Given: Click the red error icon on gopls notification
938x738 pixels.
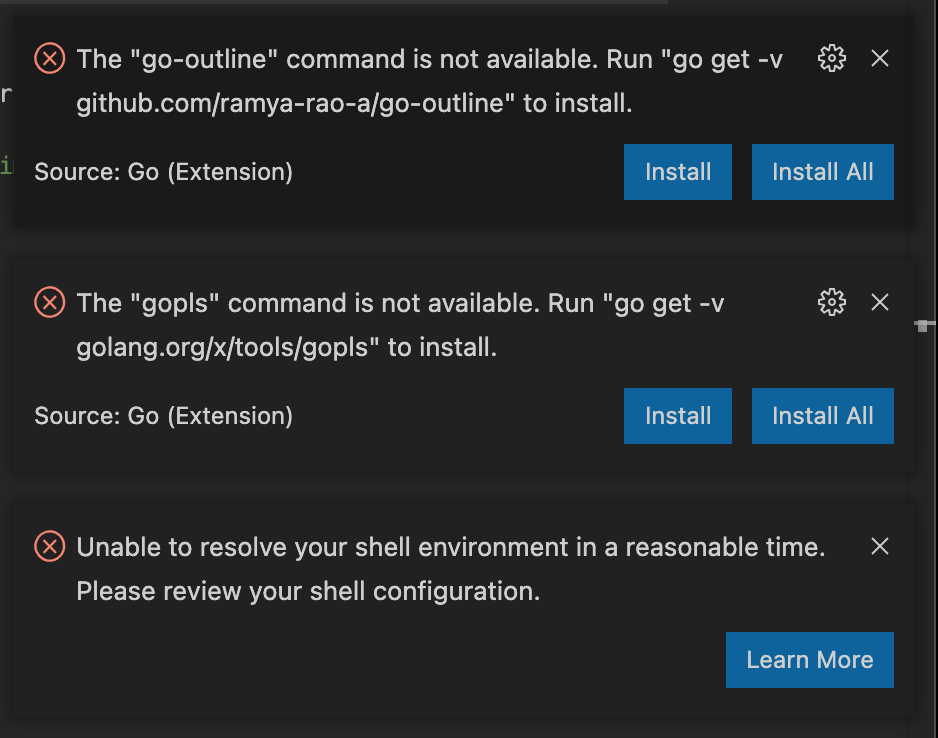Looking at the screenshot, I should (x=49, y=302).
